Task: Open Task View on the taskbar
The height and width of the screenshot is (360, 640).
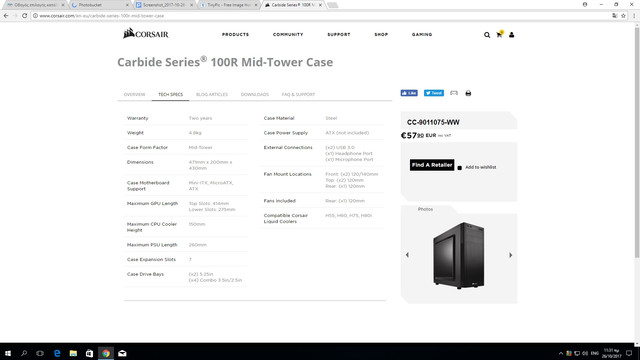Action: tap(40, 353)
